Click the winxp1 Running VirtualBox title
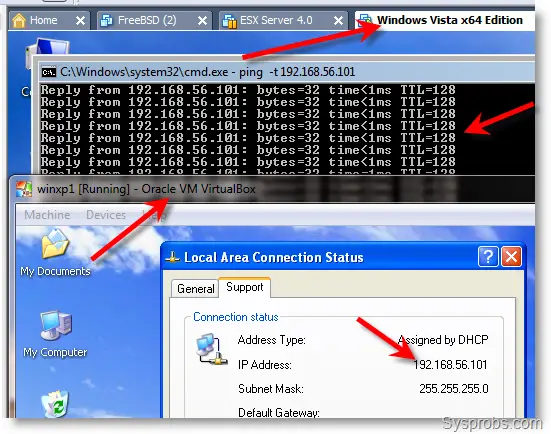551x434 pixels. tap(146, 189)
